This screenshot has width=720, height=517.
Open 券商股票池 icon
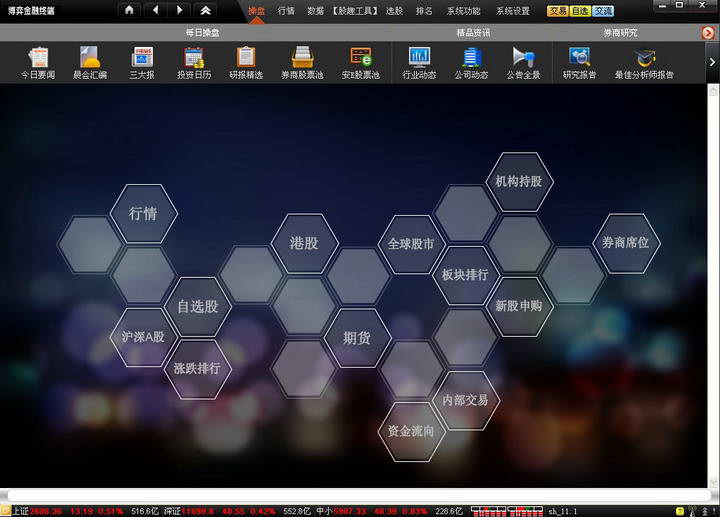point(302,58)
